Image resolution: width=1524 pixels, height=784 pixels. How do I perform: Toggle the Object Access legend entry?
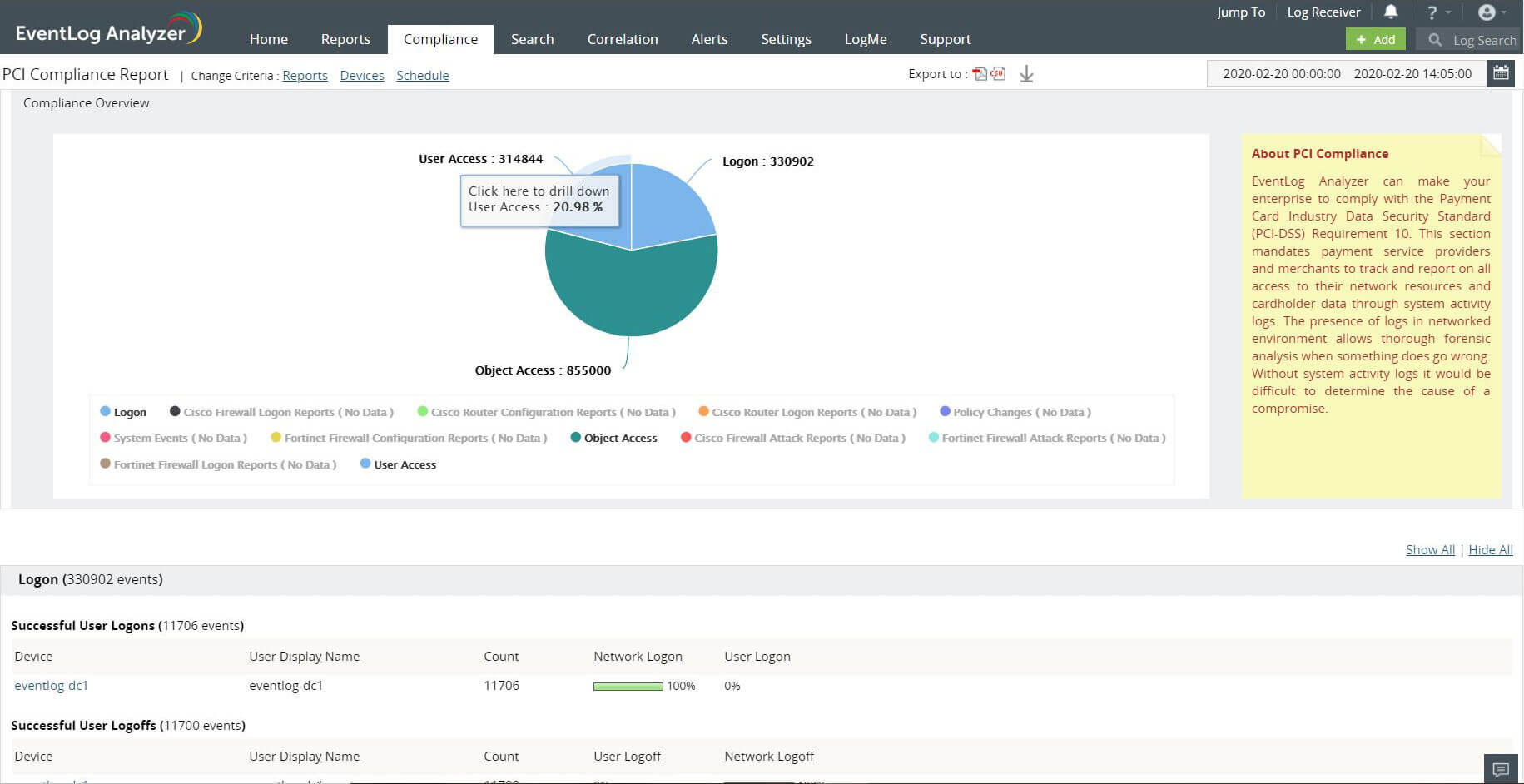(x=613, y=438)
